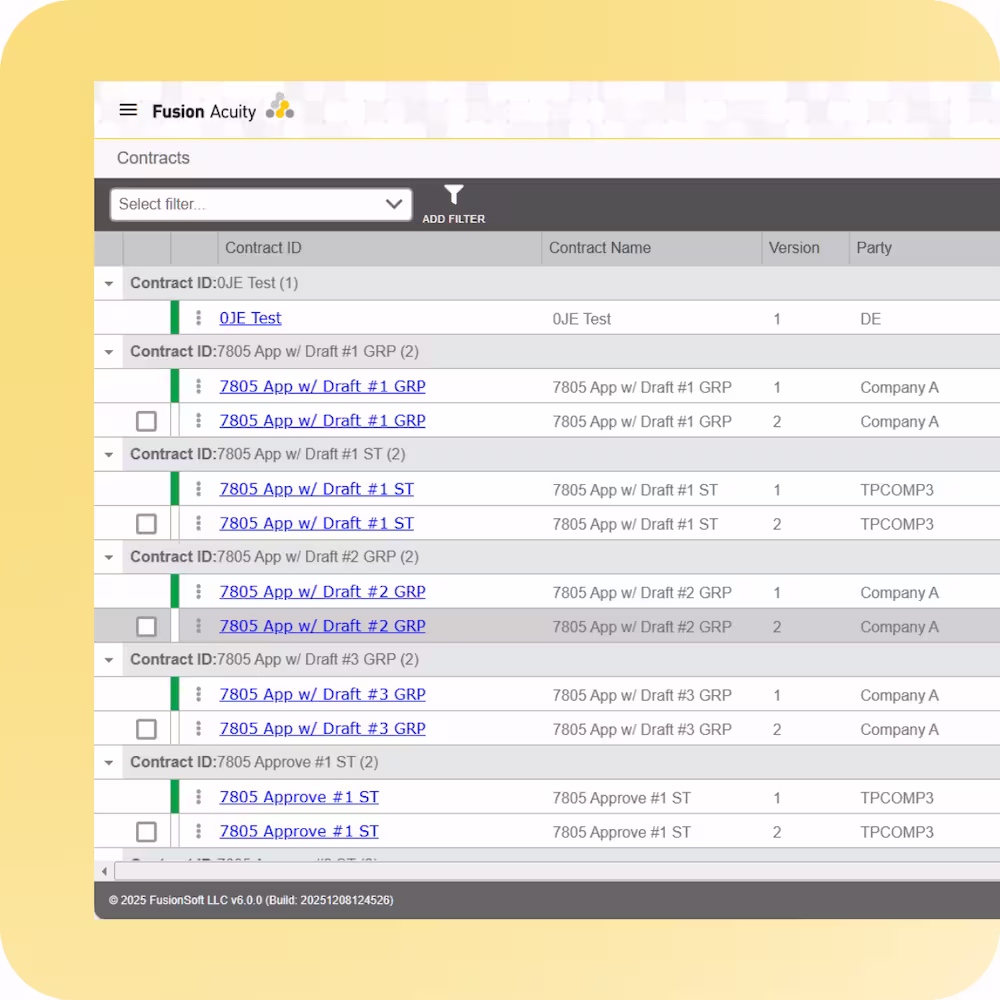Viewport: 1000px width, 1000px height.
Task: Select the Contracts tab
Action: click(x=153, y=158)
